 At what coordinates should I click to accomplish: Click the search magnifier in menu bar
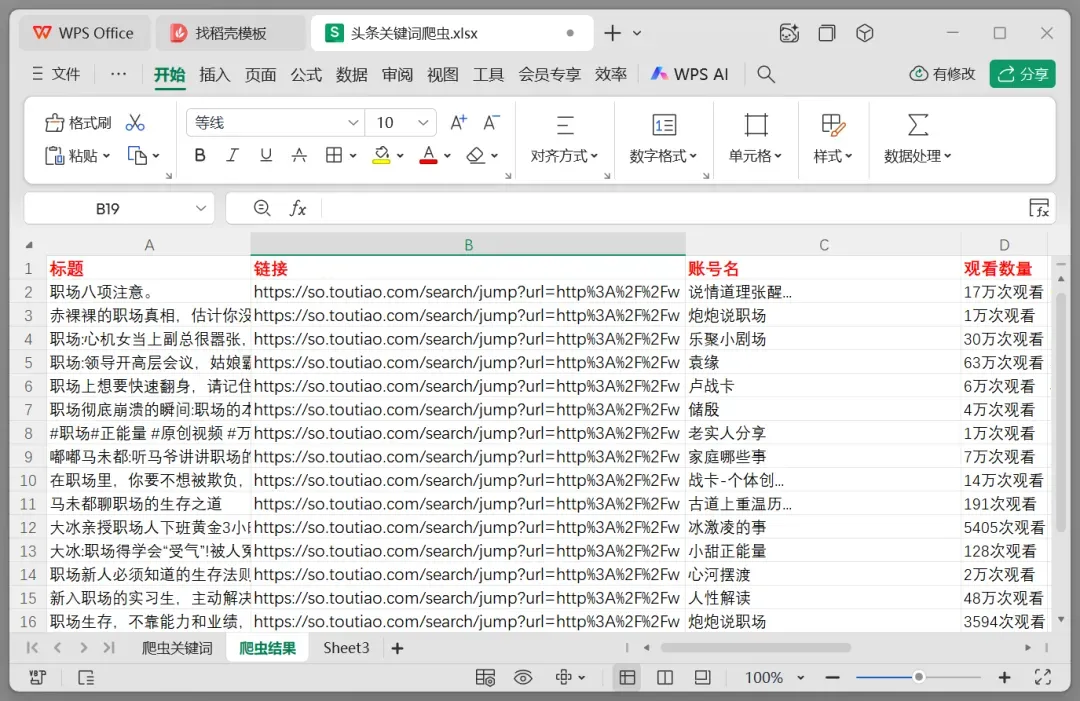766,74
